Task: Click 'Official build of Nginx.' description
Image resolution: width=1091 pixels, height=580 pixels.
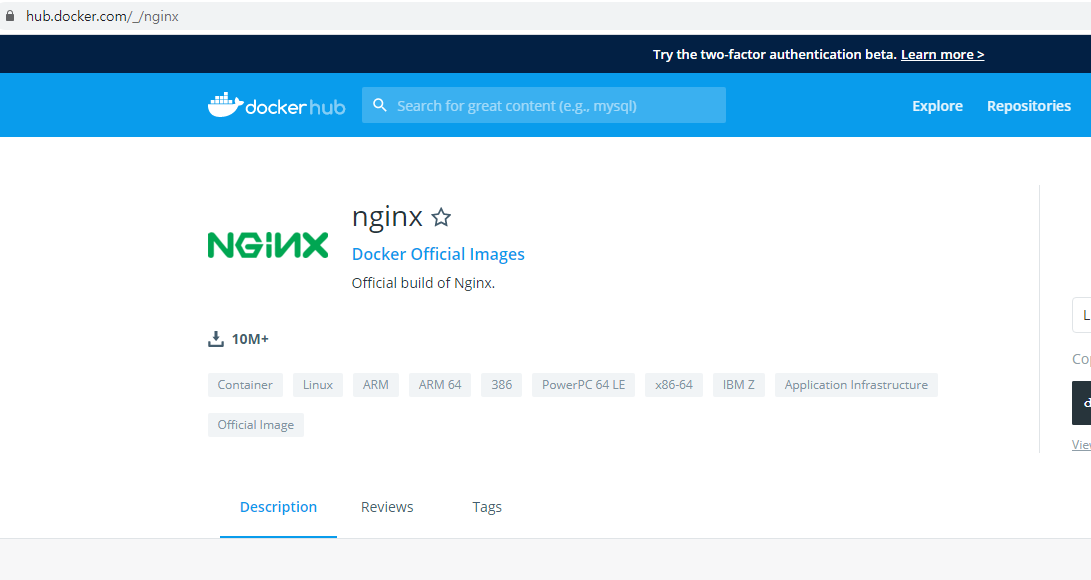Action: (x=423, y=283)
